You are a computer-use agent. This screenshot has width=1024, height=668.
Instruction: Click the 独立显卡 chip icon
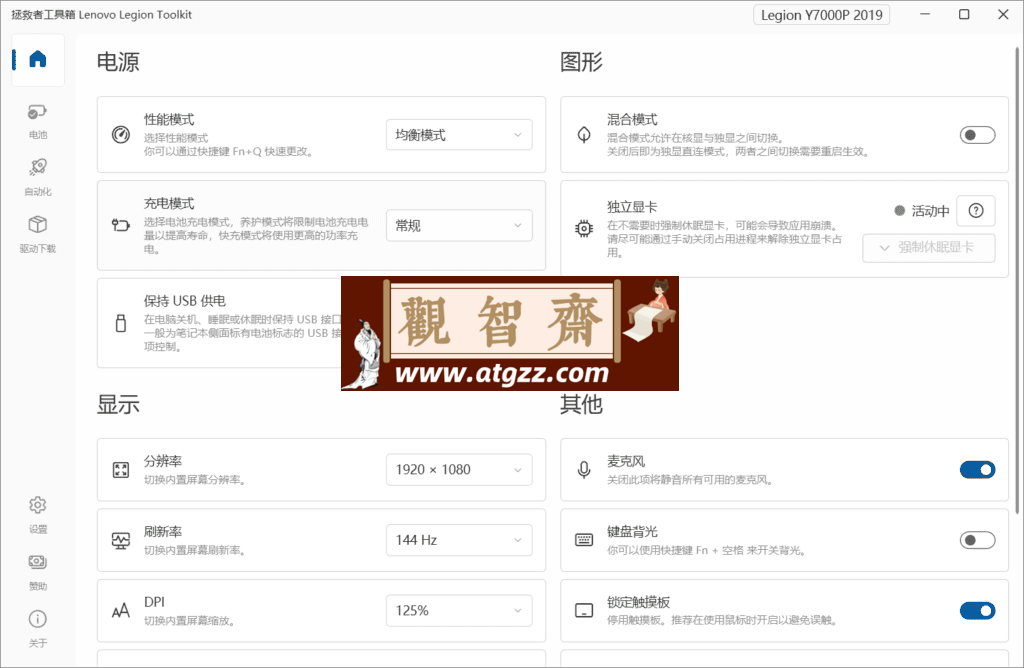584,229
